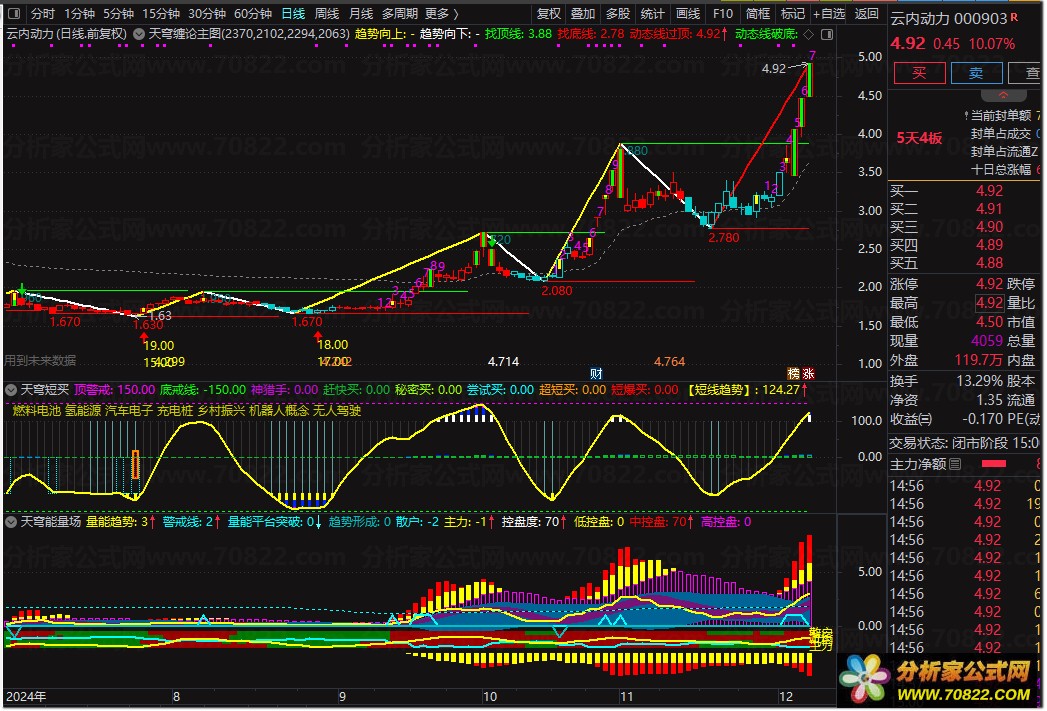Open F10 company info
Image resolution: width=1047 pixels, height=711 pixels.
tap(722, 13)
